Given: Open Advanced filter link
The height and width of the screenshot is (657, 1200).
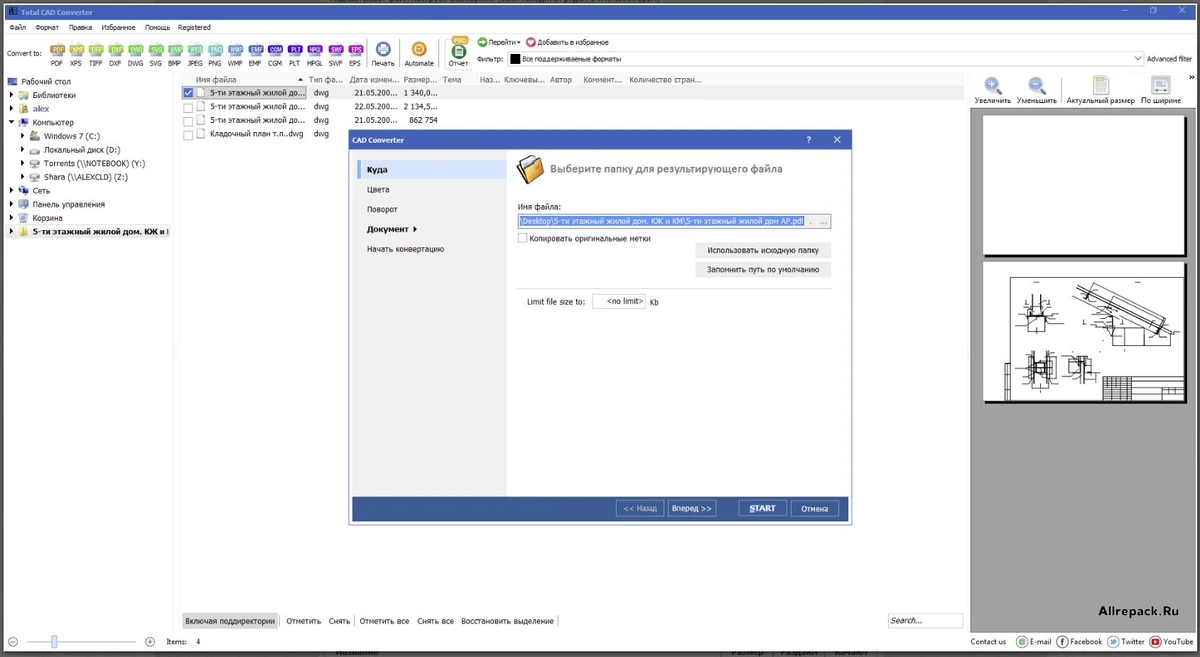Looking at the screenshot, I should [x=1169, y=59].
